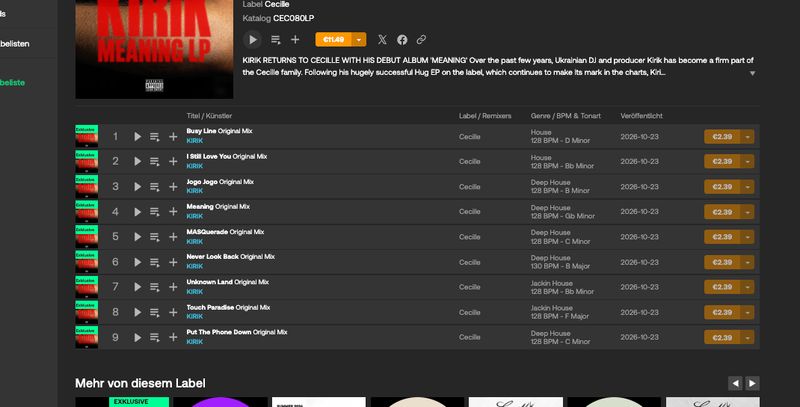Play track 1 Busy Line
This screenshot has height=407, width=800.
click(x=137, y=136)
